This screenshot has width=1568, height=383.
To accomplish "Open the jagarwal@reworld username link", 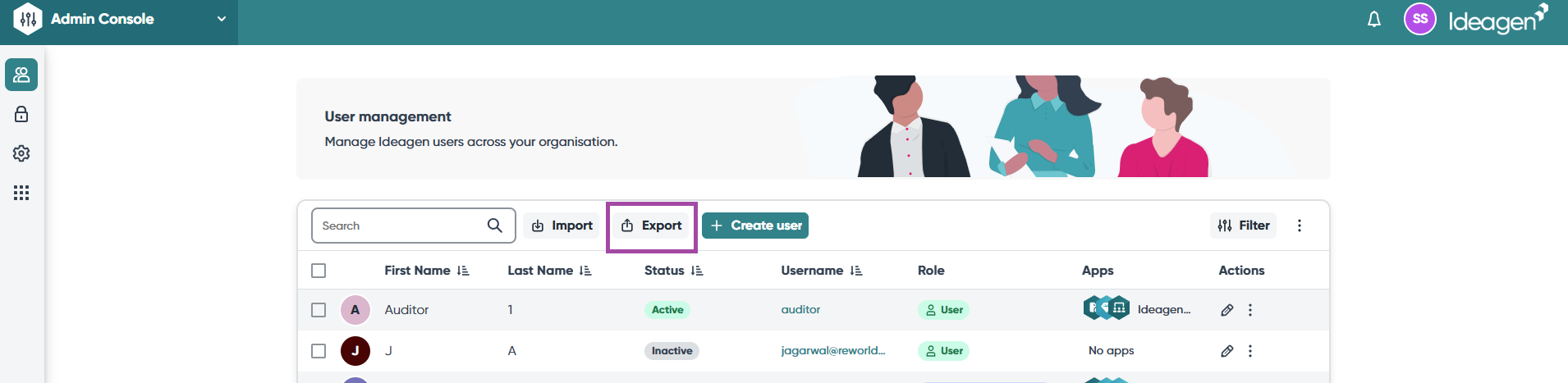I will coord(833,351).
